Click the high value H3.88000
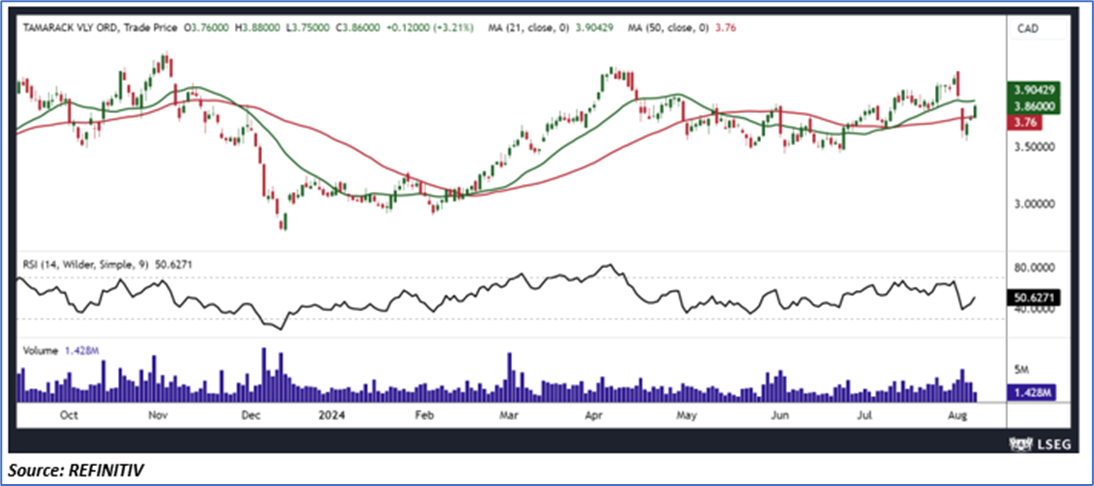 tap(259, 28)
